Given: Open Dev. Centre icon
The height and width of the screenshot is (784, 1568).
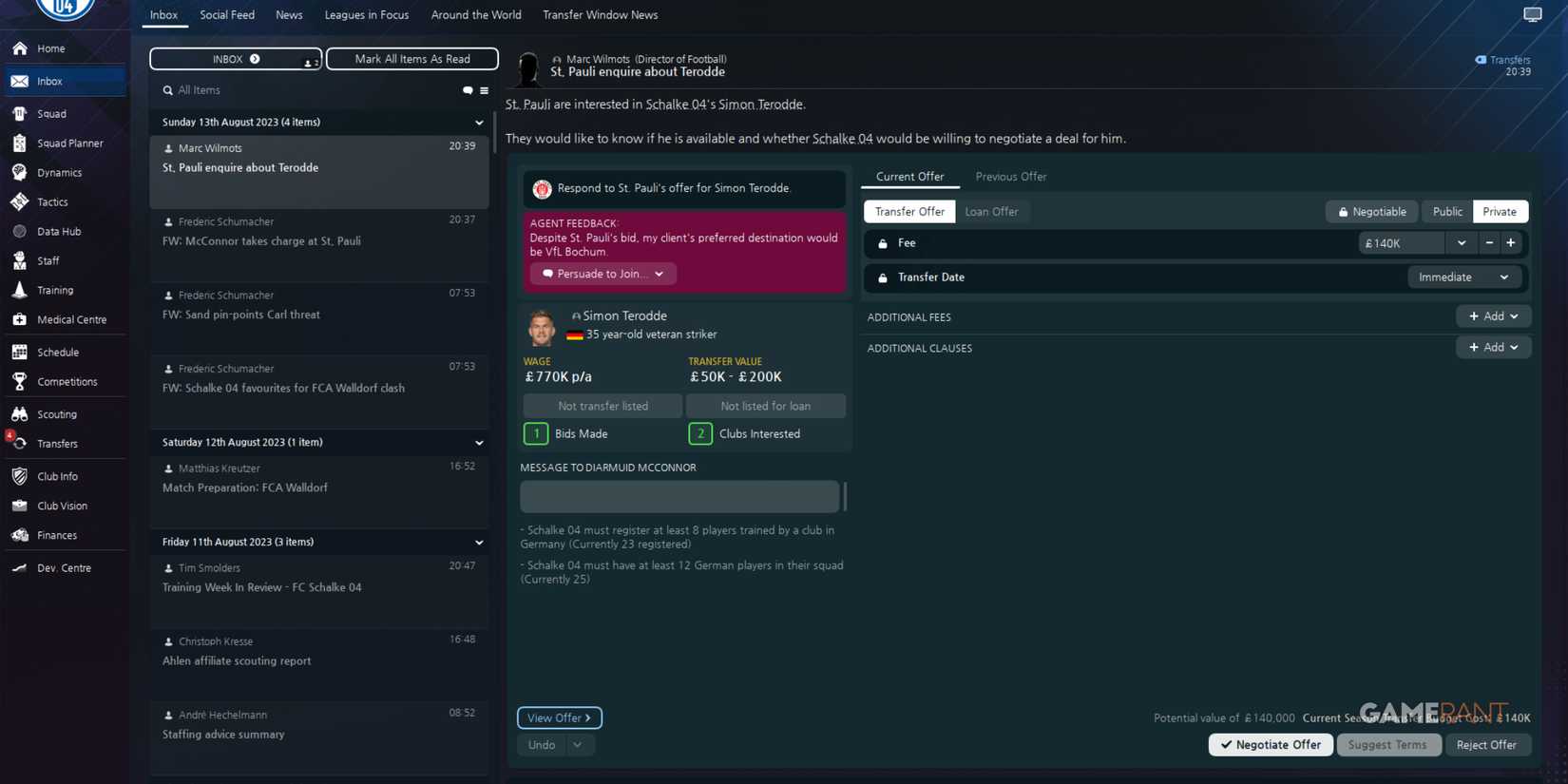Looking at the screenshot, I should 20,567.
